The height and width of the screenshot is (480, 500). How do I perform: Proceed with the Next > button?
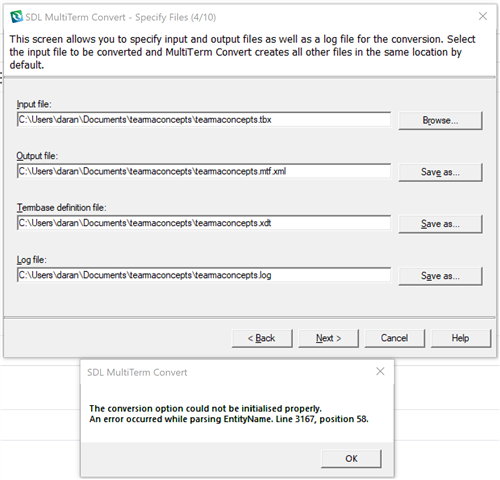tap(328, 338)
